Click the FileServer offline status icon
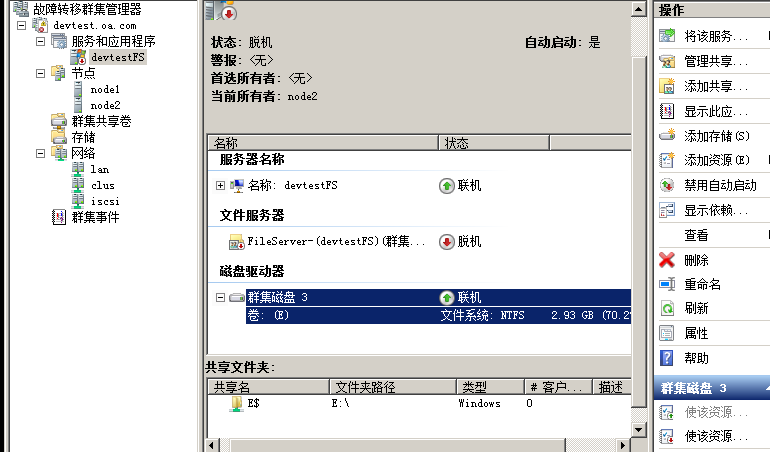 point(446,242)
